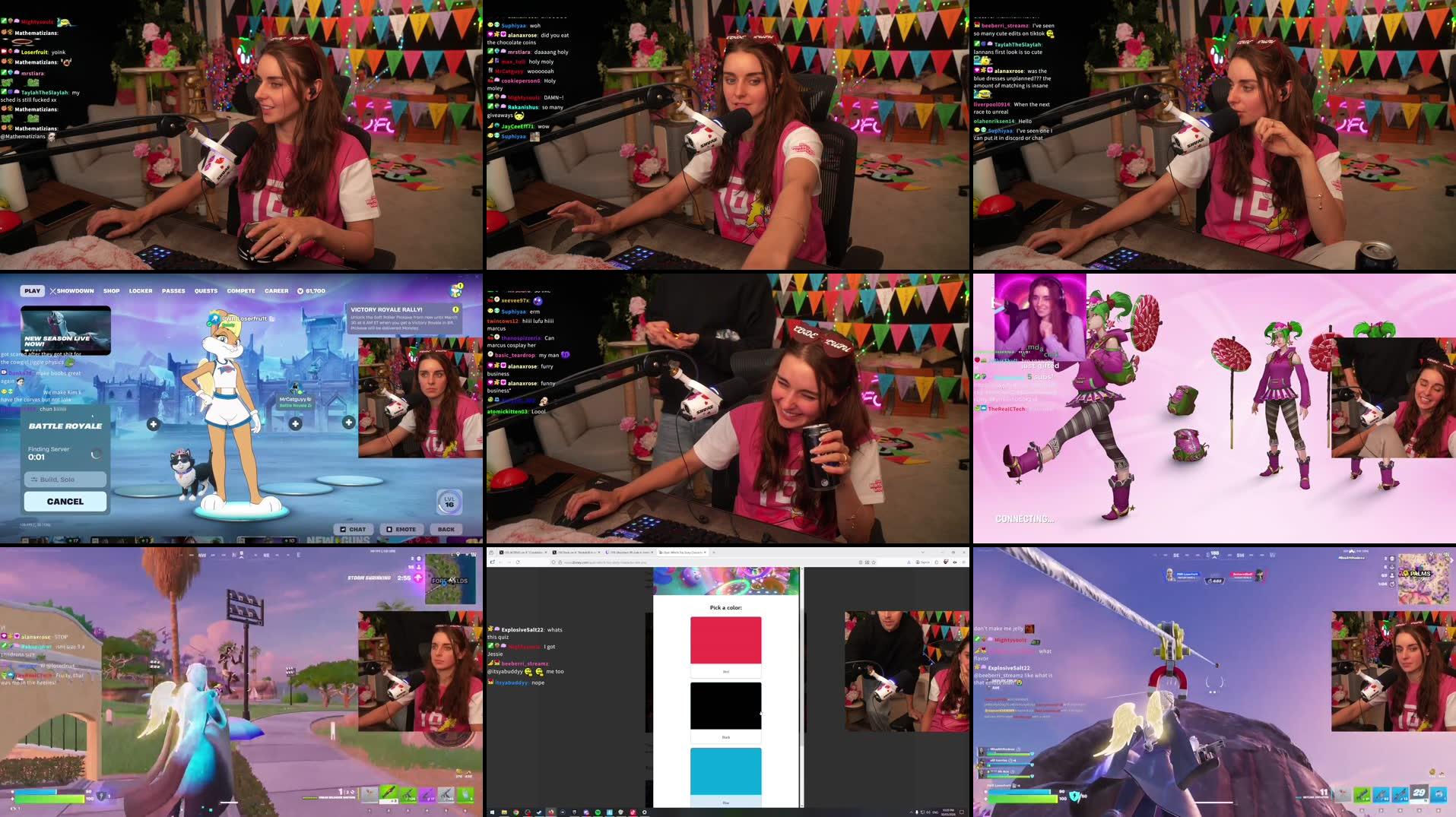Click the LVL 16 level badge in the lobby

[x=449, y=502]
